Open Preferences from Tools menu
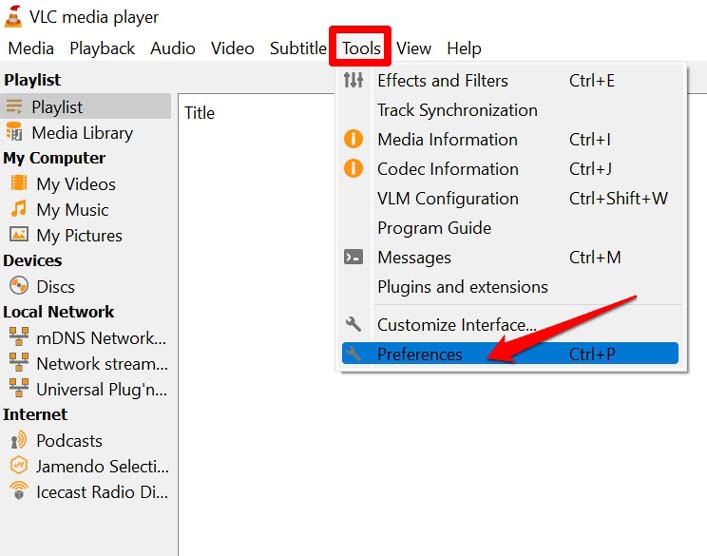The width and height of the screenshot is (707, 556). tap(510, 354)
